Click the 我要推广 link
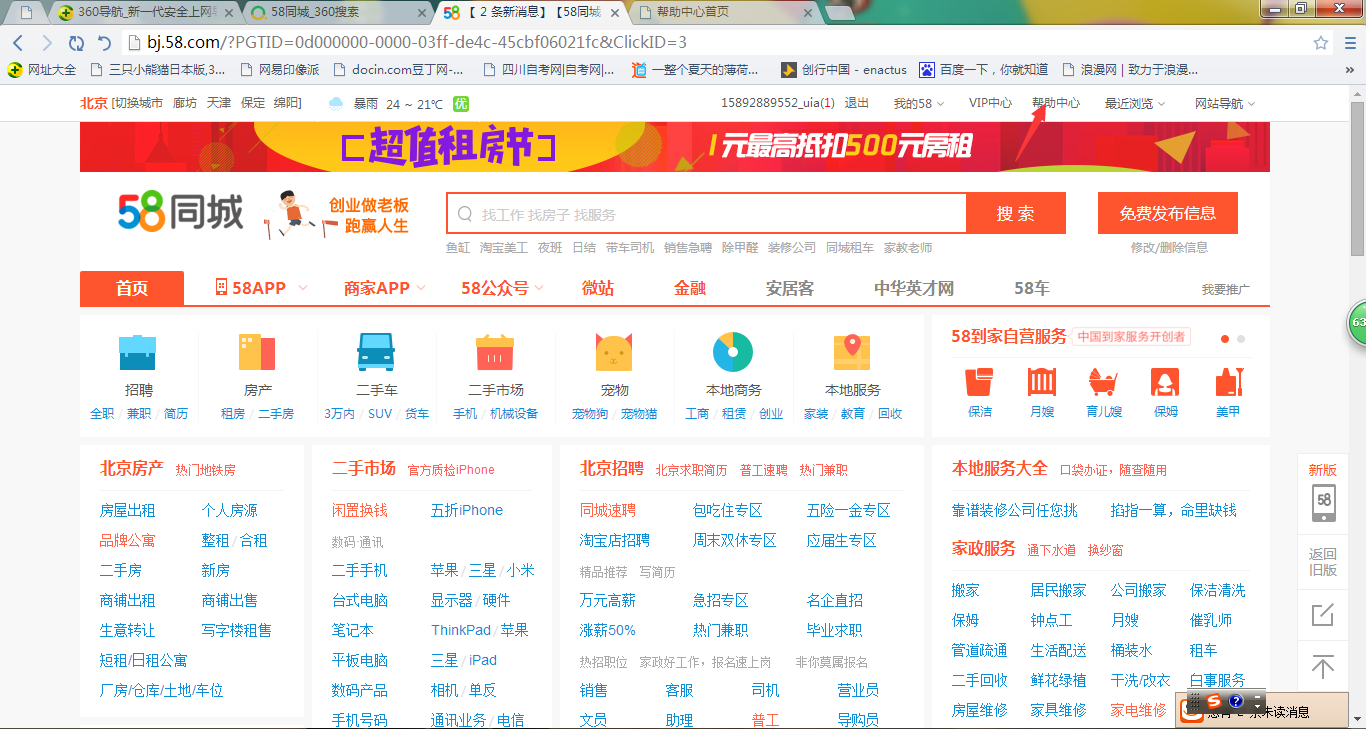This screenshot has width=1366, height=729. (1226, 289)
